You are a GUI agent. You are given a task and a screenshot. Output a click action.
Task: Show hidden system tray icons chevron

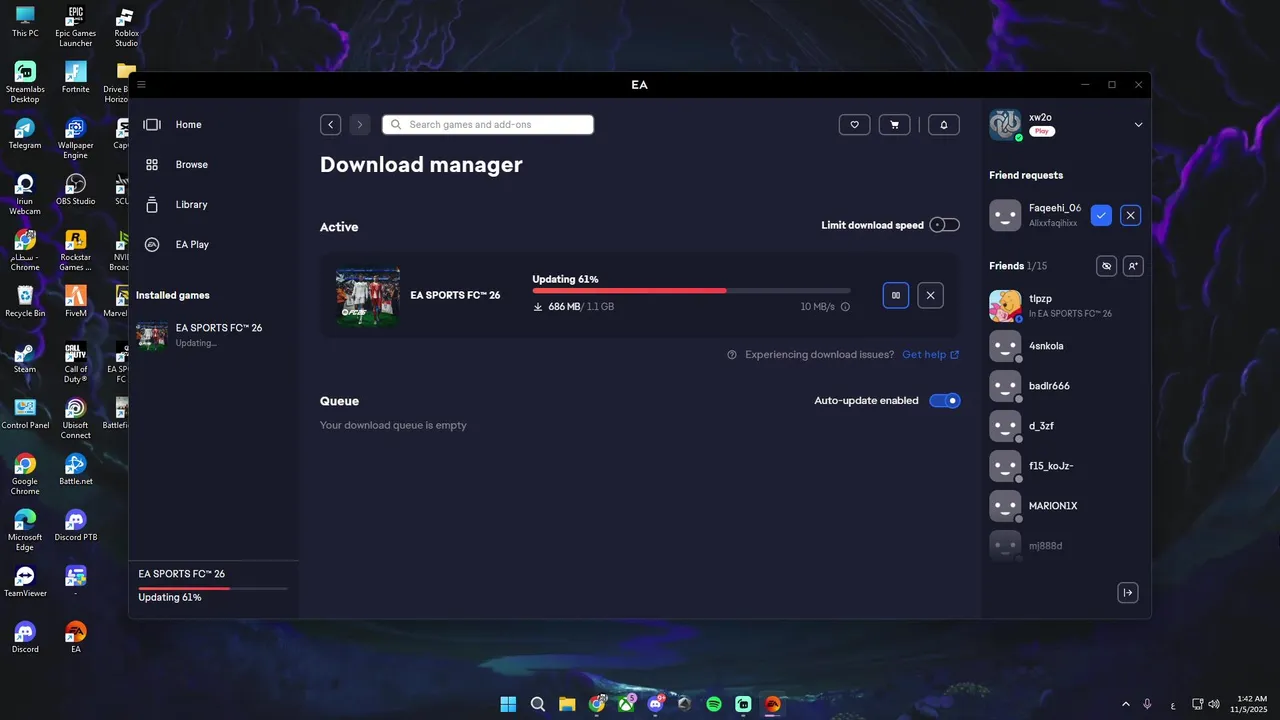click(1126, 704)
